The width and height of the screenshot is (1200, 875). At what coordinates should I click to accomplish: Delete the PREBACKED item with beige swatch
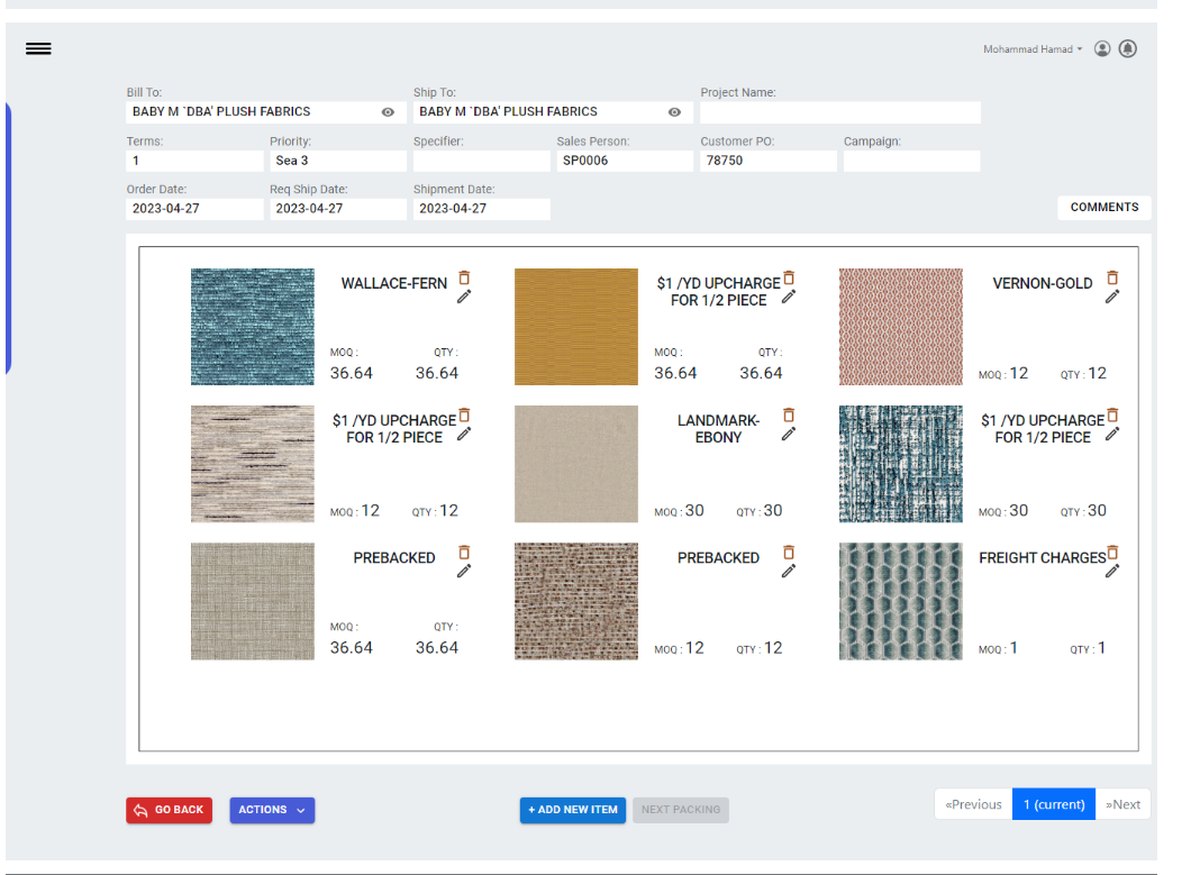[464, 552]
